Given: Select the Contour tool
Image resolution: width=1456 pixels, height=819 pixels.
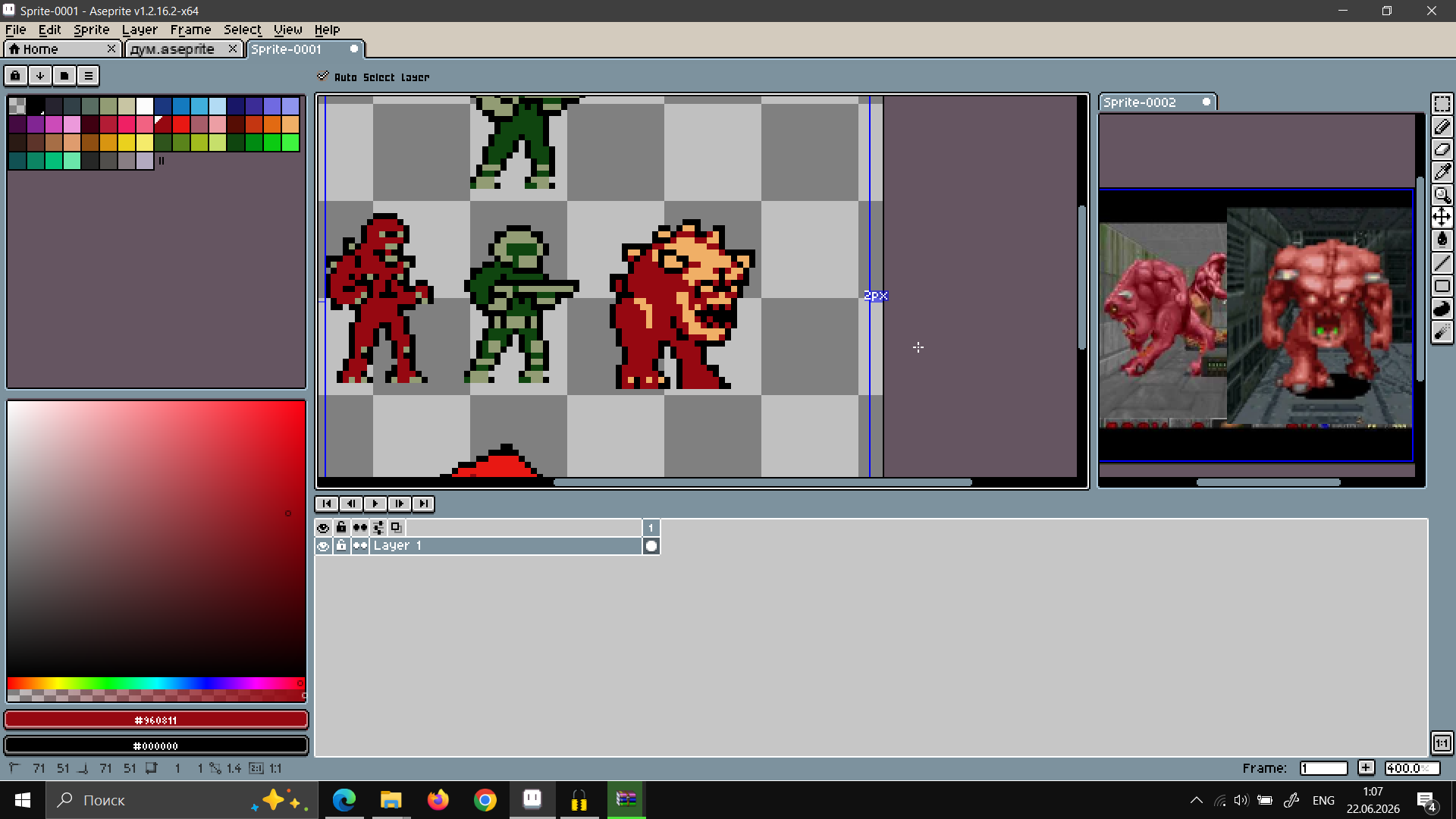Looking at the screenshot, I should coord(1442,309).
